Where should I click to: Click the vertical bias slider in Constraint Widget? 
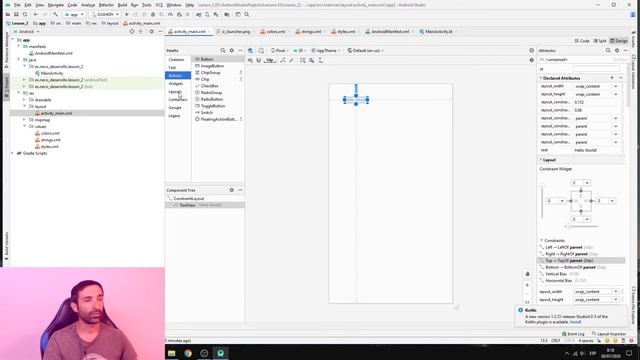pyautogui.click(x=542, y=202)
